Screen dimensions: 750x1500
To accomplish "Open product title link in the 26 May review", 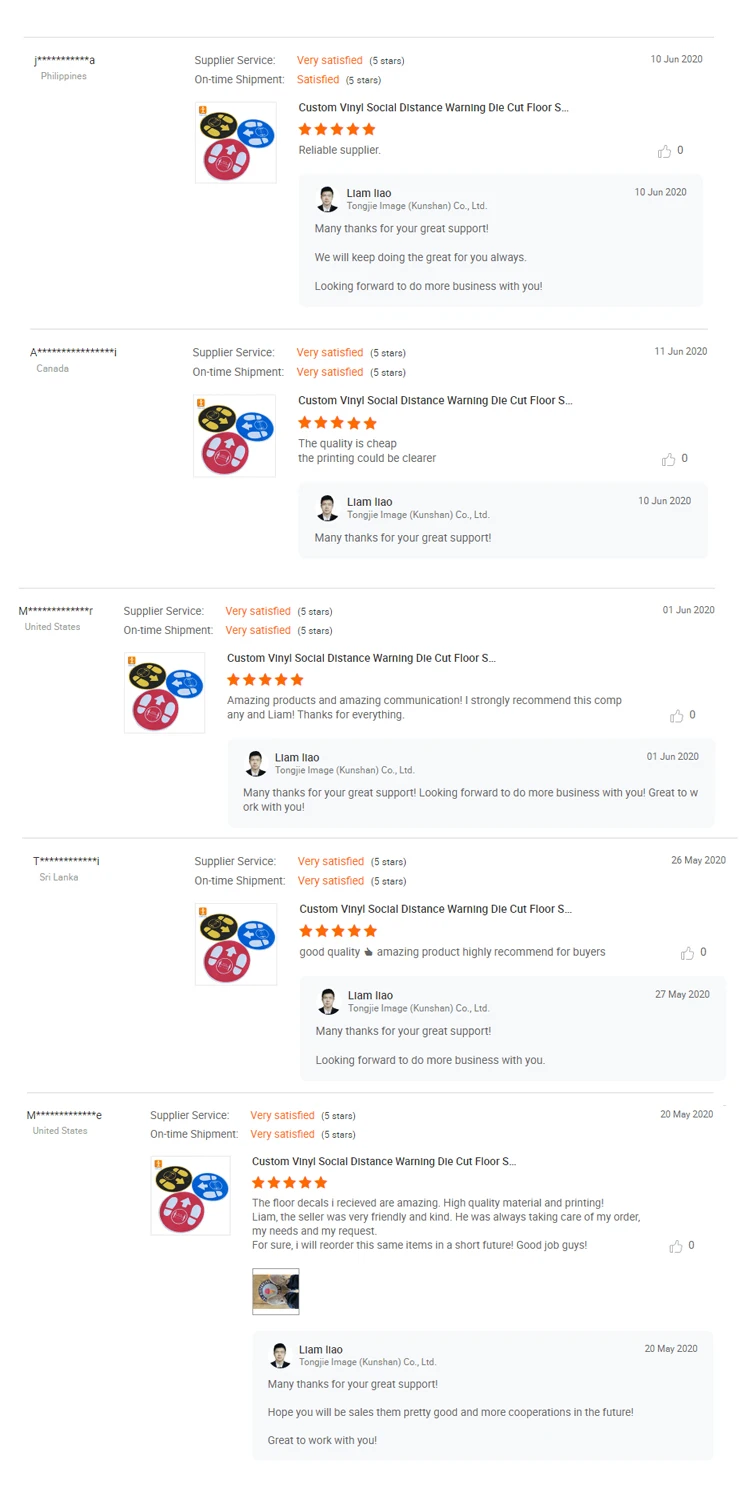I will coord(435,909).
